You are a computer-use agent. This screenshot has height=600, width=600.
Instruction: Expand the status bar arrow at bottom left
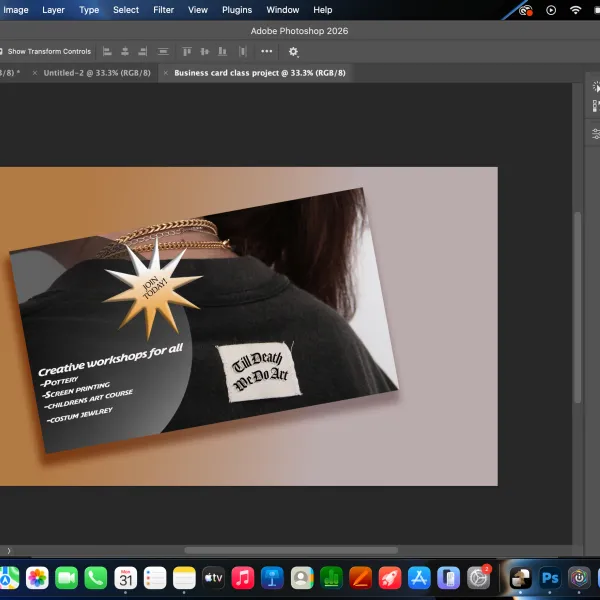pyautogui.click(x=9, y=551)
